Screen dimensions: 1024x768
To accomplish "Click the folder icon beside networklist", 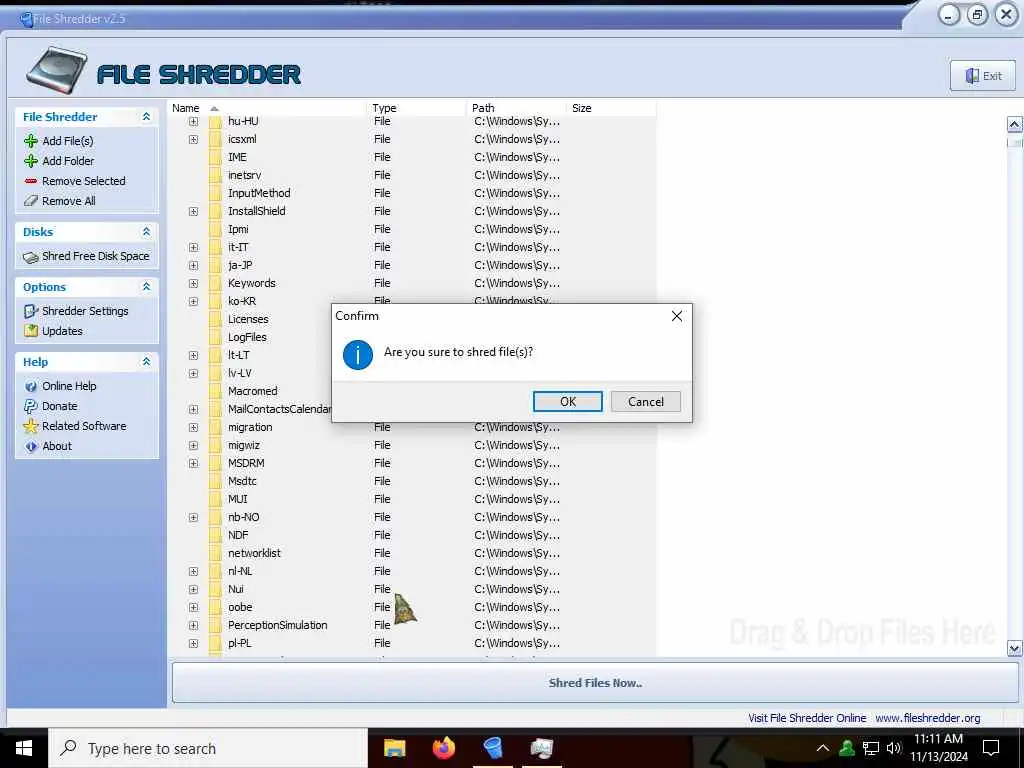I will tap(216, 553).
